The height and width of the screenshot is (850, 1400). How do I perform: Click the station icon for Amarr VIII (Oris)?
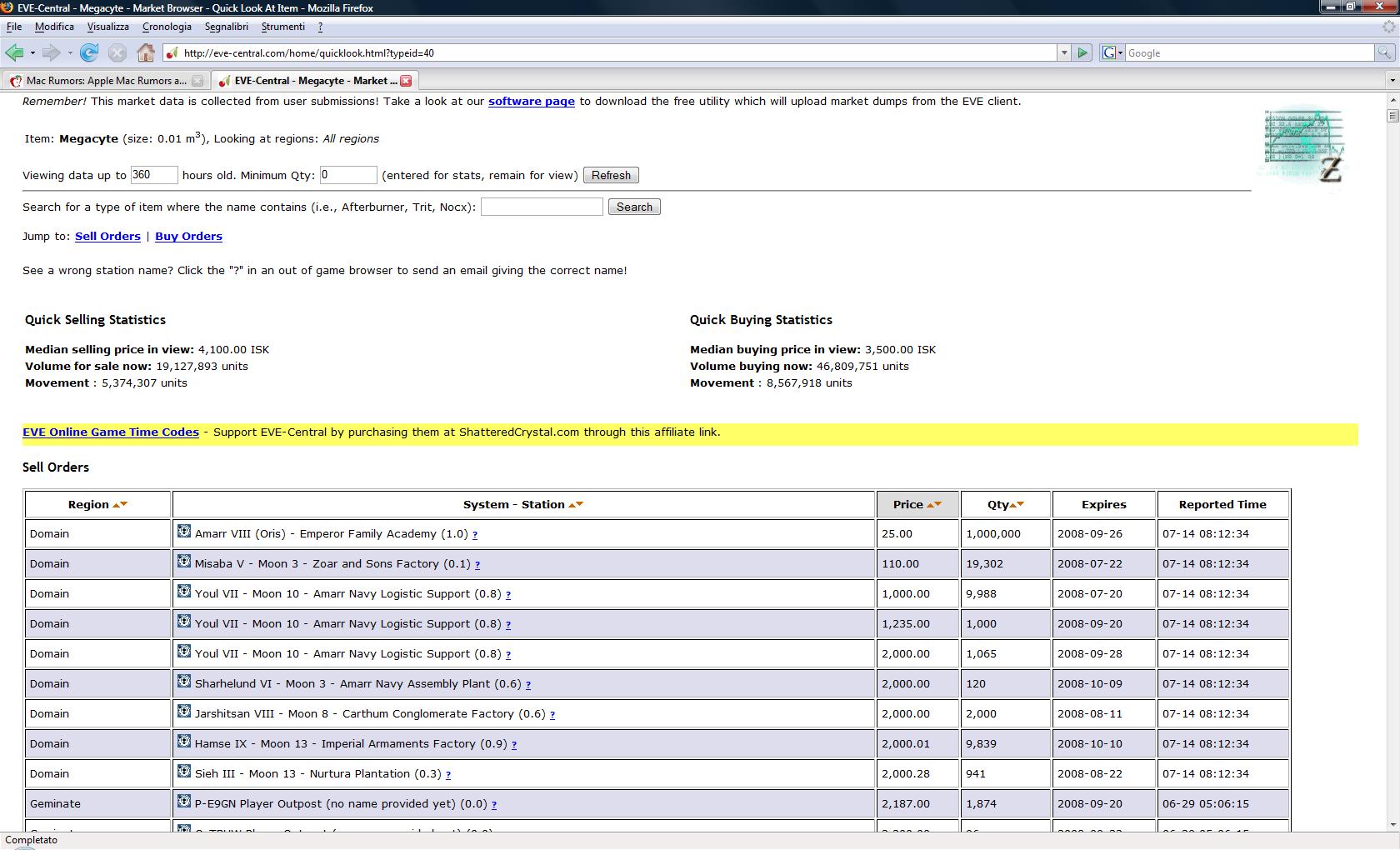click(x=184, y=532)
